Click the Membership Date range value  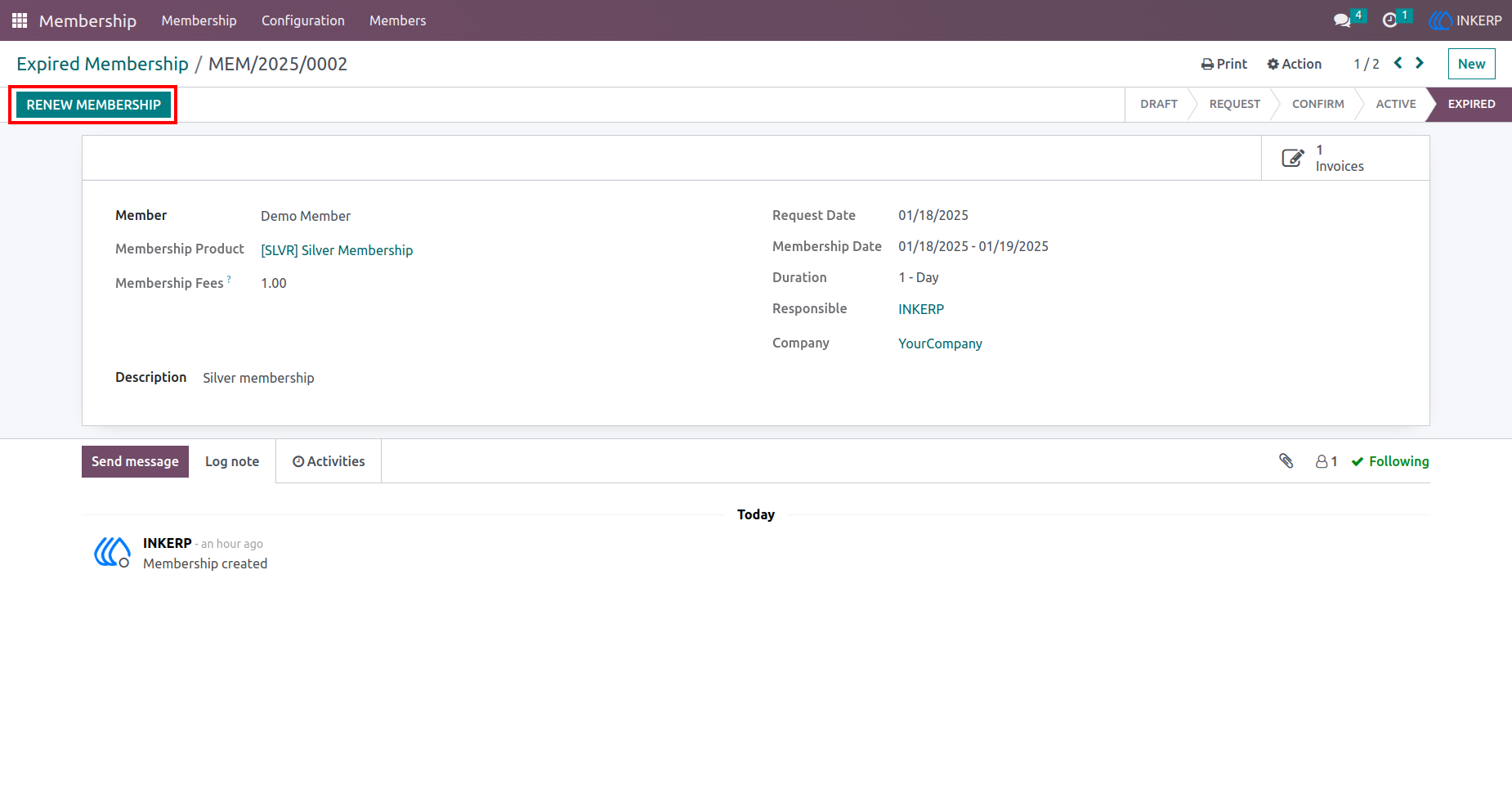(x=973, y=246)
